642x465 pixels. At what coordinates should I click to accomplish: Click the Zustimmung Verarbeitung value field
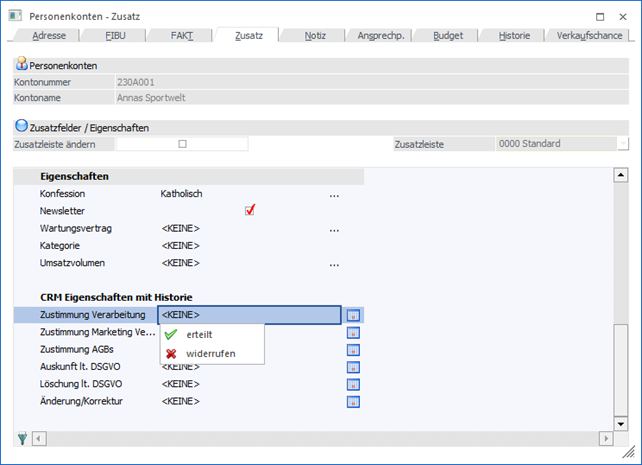coord(250,315)
